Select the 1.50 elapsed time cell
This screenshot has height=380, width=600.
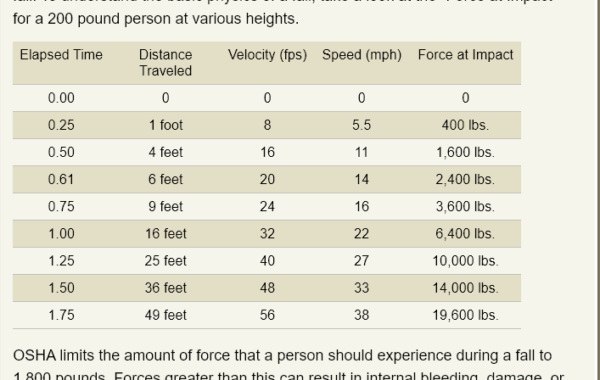coord(61,288)
